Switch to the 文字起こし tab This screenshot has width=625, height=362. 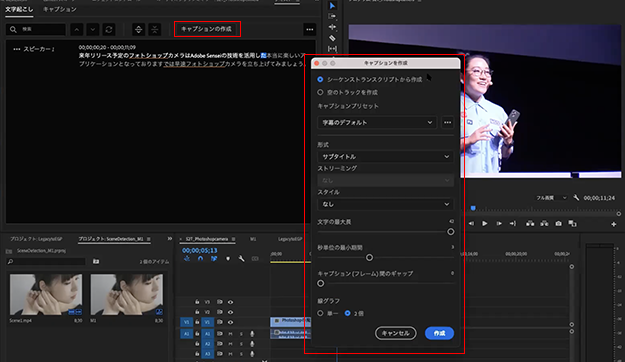19,9
